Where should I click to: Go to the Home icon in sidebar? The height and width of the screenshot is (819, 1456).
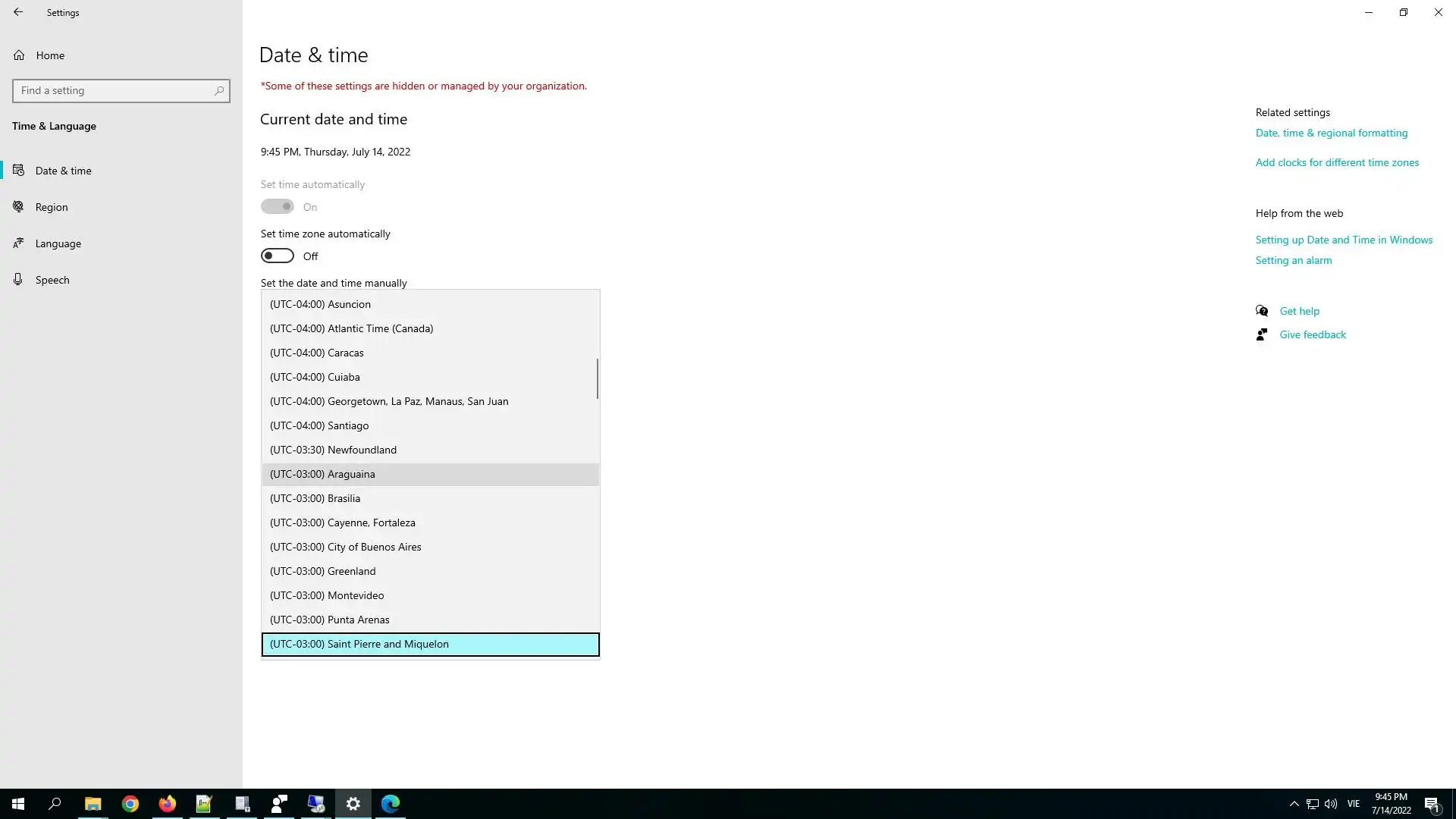click(x=19, y=55)
